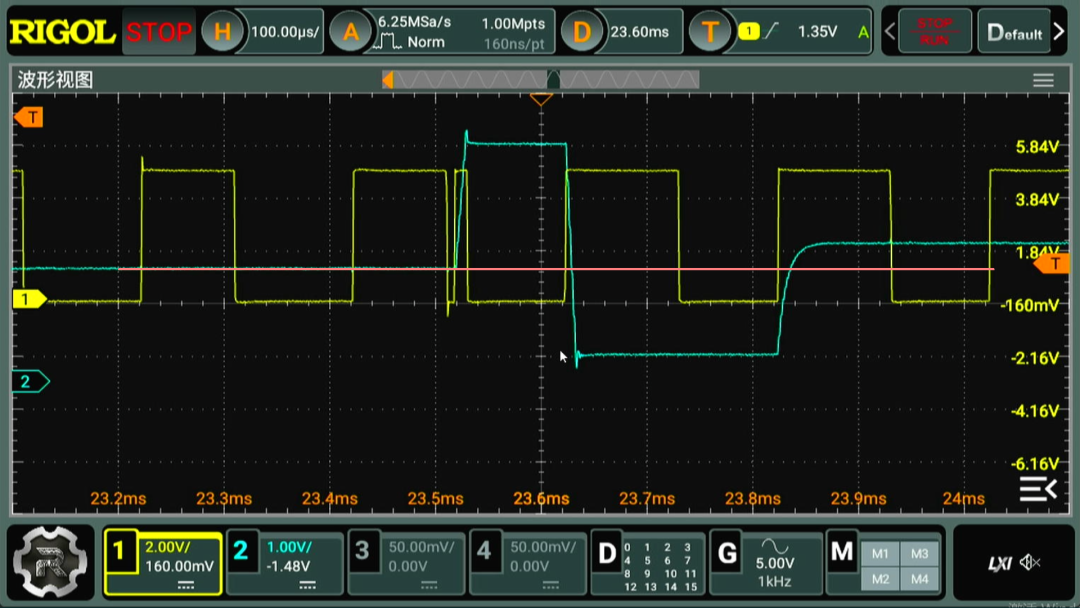This screenshot has height=608, width=1080.
Task: Open channel 1 2.00V/ scale setting
Action: tap(167, 547)
